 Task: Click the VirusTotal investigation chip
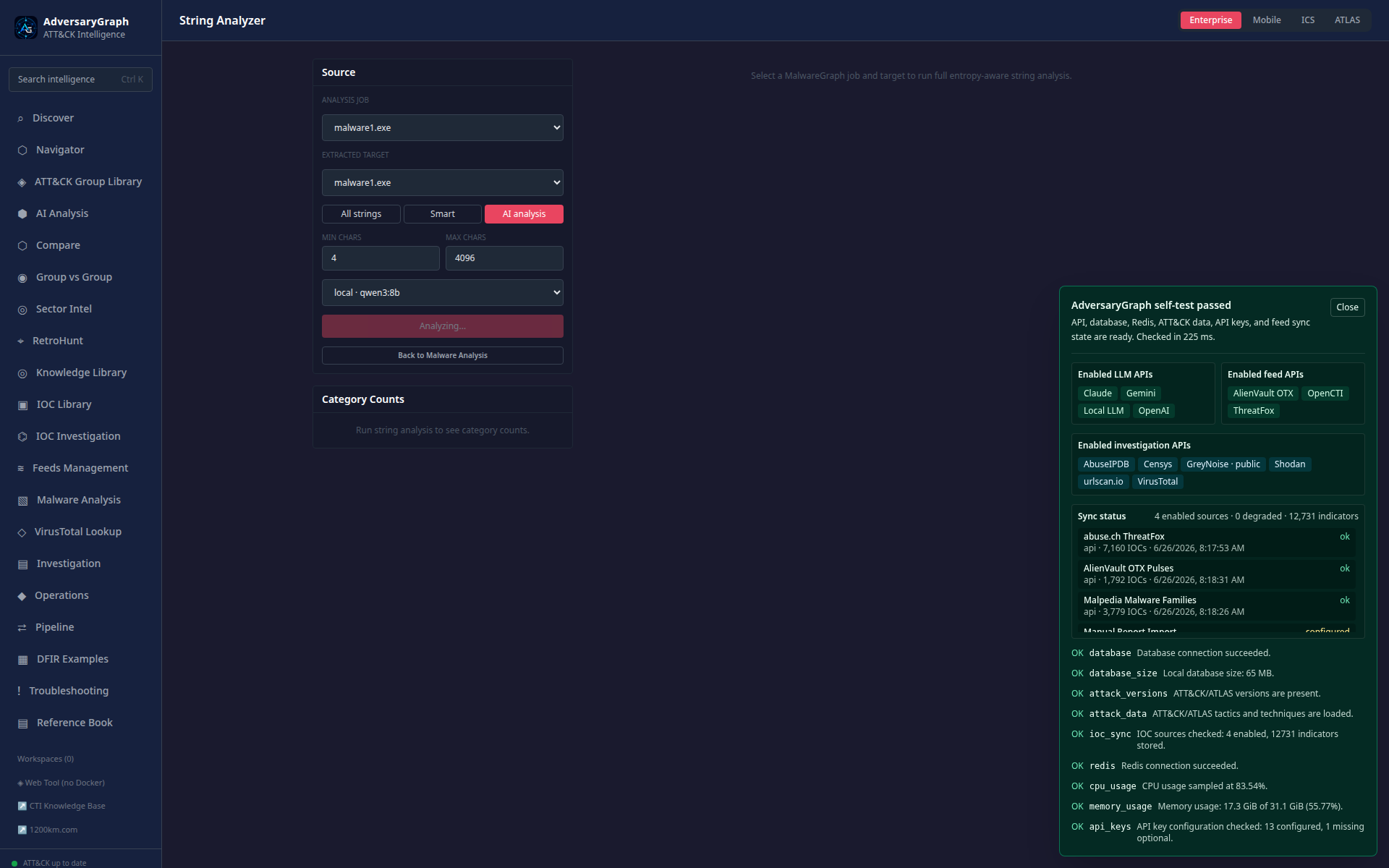click(1157, 482)
